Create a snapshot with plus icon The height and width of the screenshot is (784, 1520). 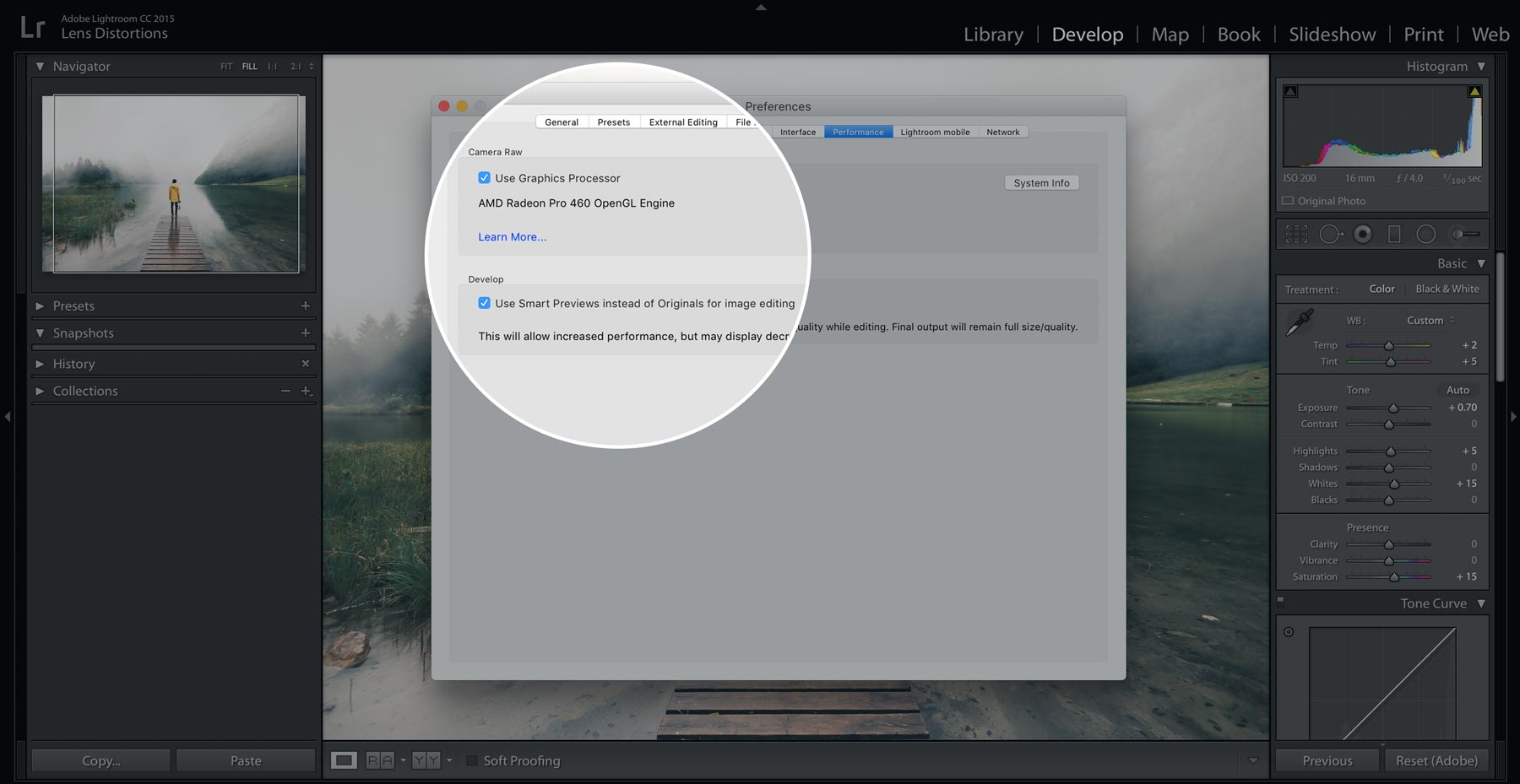click(x=306, y=333)
